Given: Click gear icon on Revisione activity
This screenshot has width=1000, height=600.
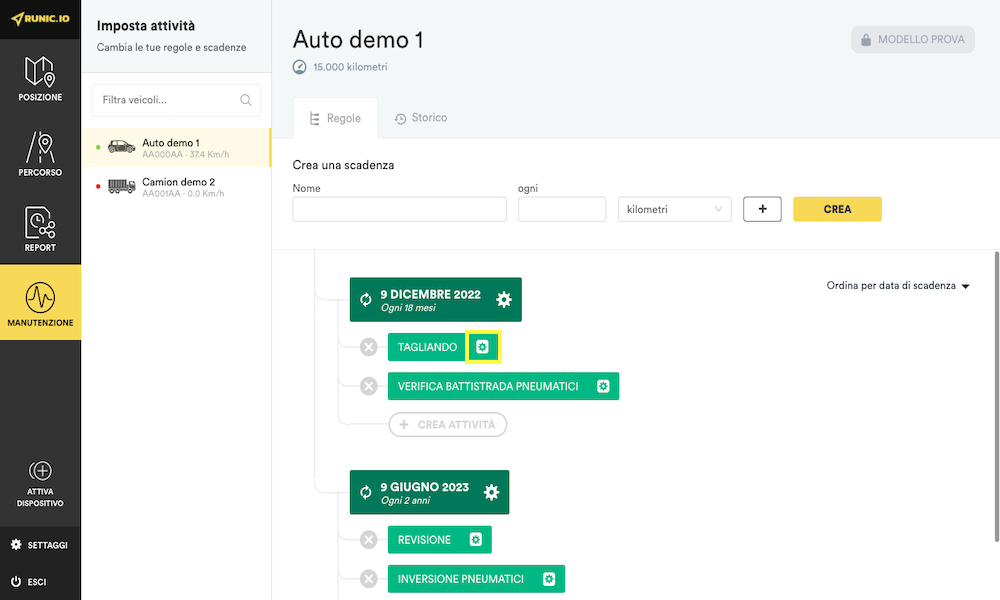Looking at the screenshot, I should [x=476, y=539].
